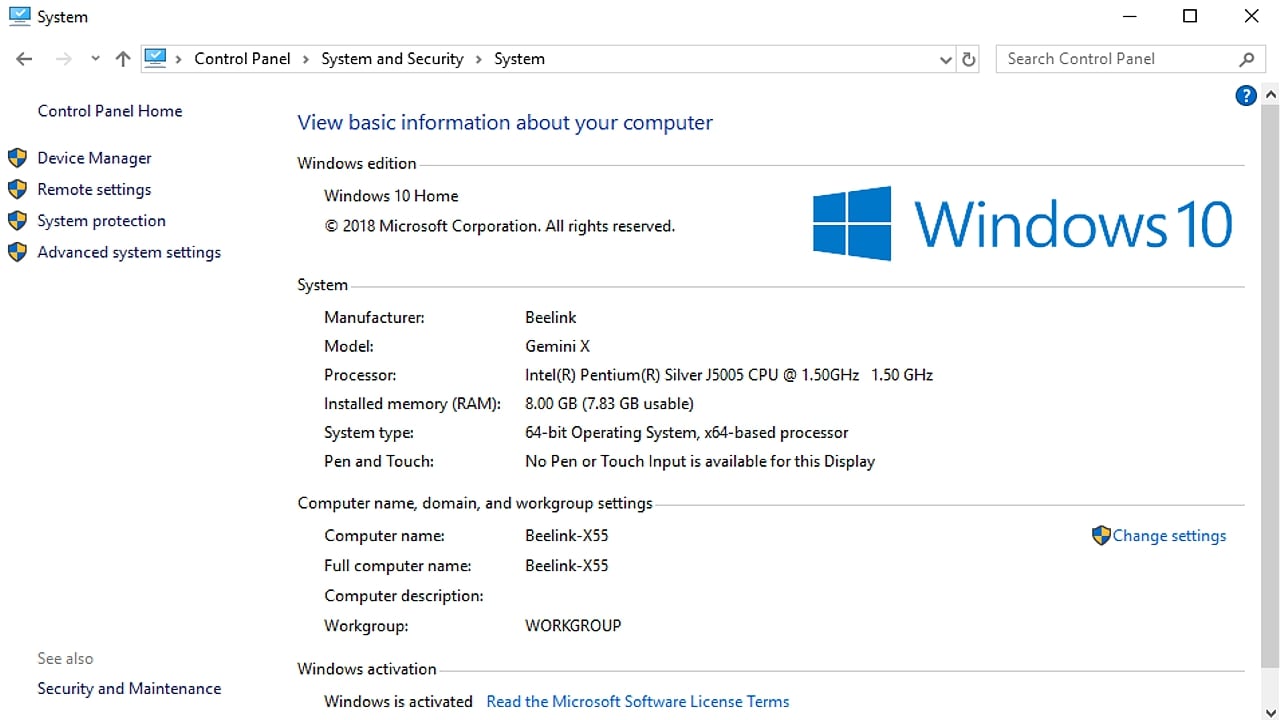The width and height of the screenshot is (1280, 720).
Task: Open Remote settings link
Action: click(94, 190)
